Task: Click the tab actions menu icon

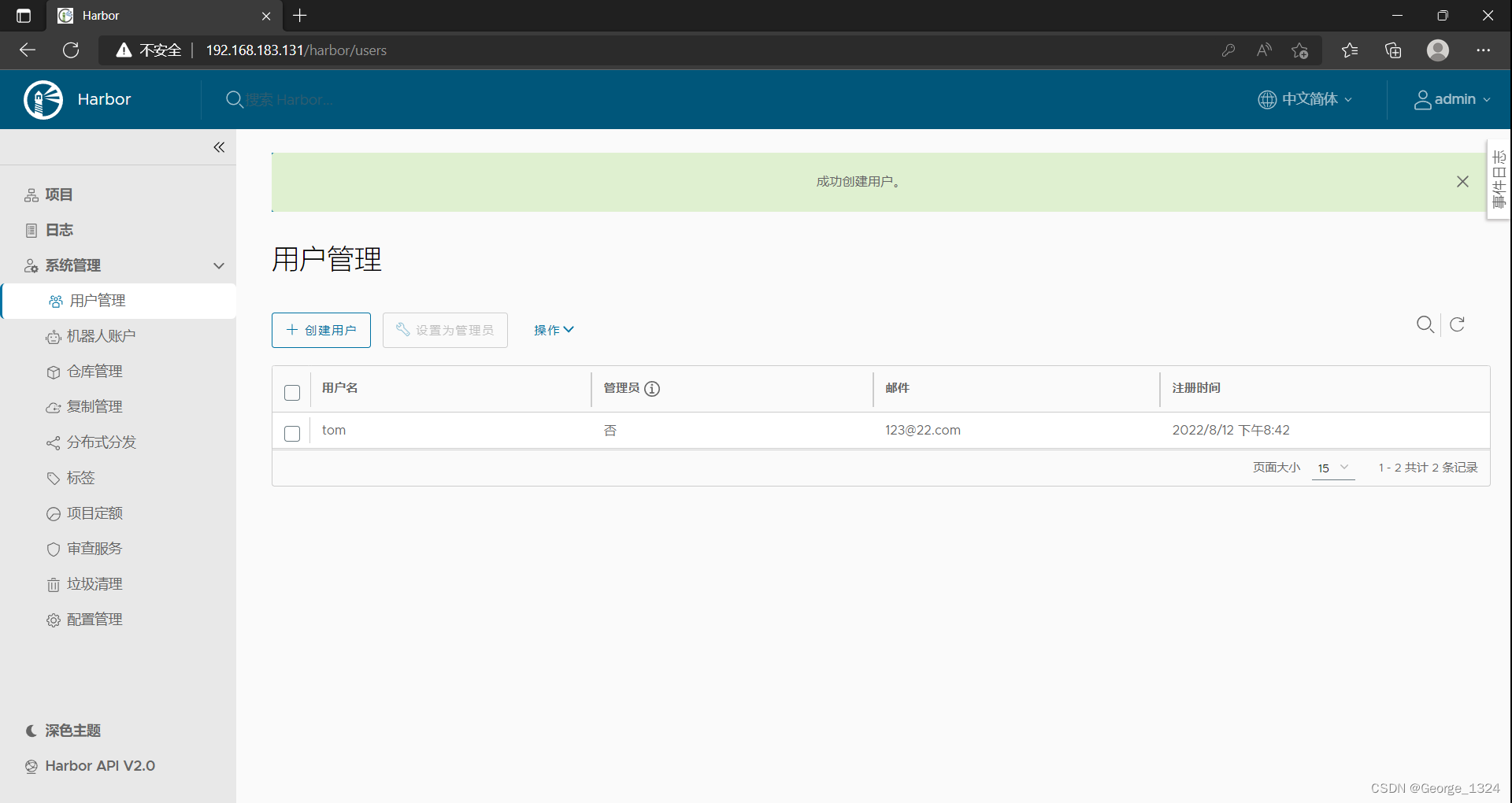Action: tap(24, 16)
